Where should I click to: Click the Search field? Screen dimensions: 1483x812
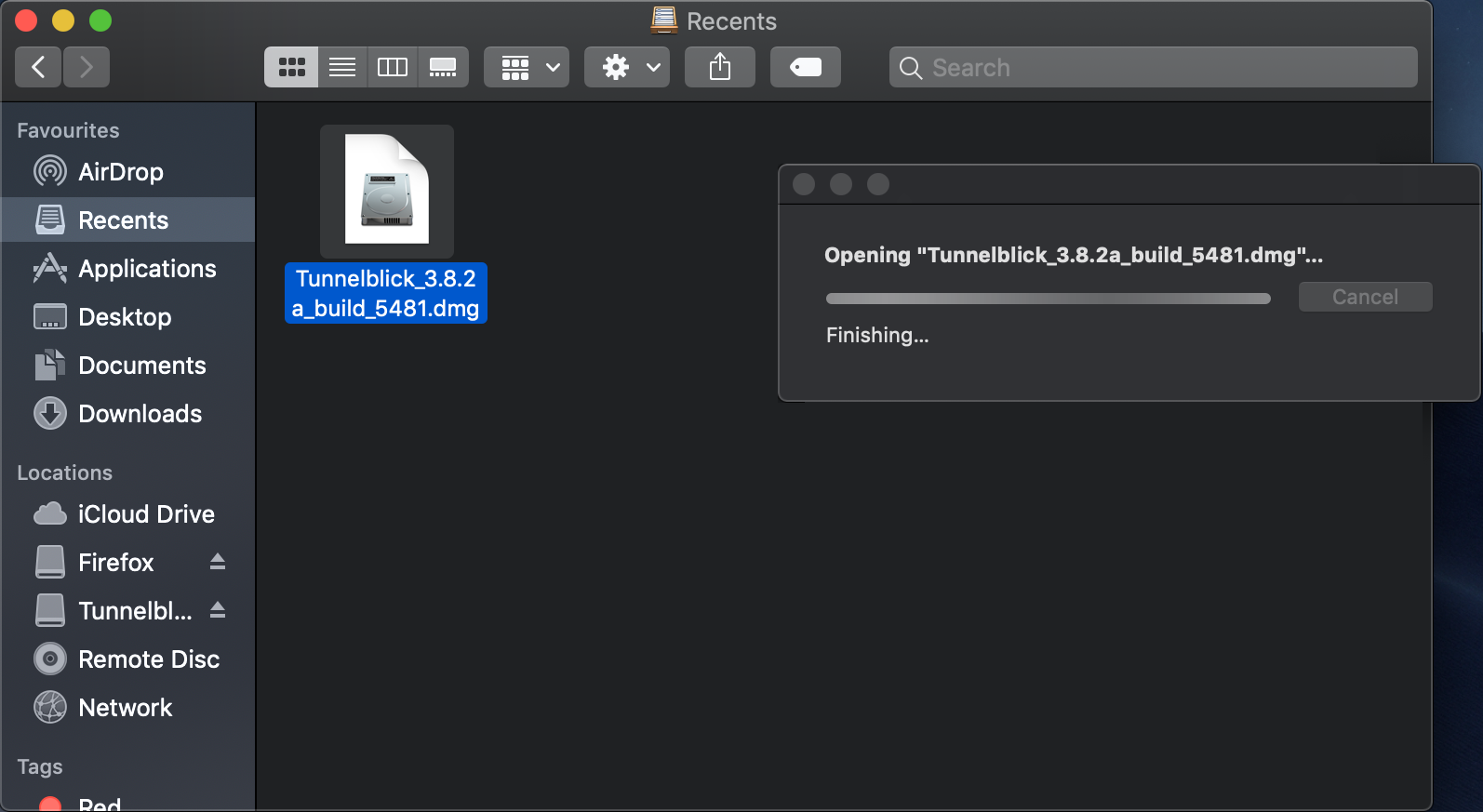1154,67
